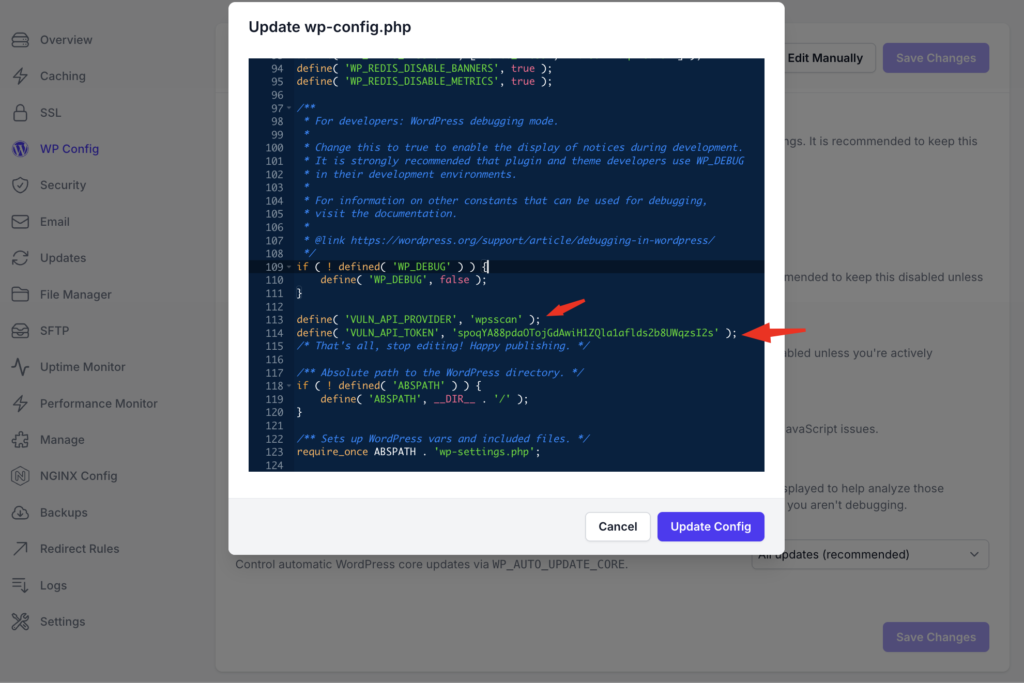This screenshot has width=1024, height=683.
Task: Click the Backups download icon
Action: point(20,513)
